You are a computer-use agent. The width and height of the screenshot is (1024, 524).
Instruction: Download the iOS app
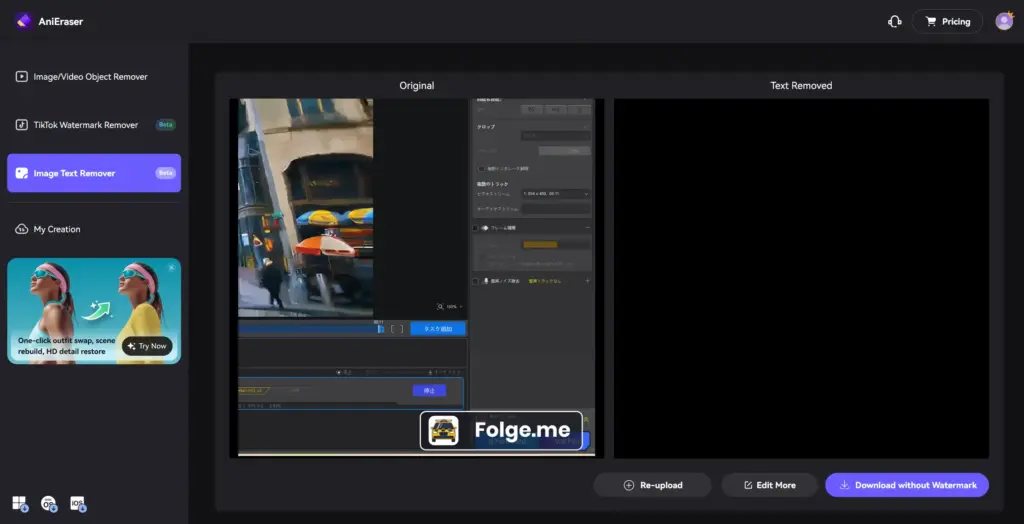[x=78, y=503]
